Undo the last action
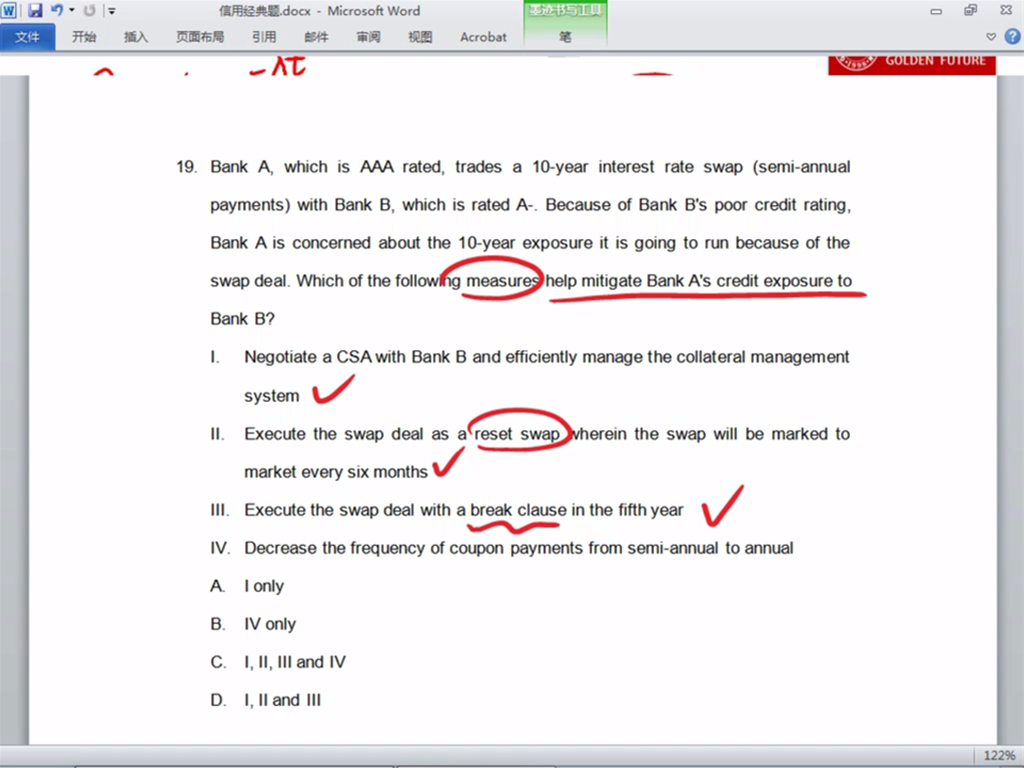The image size is (1024, 768). (x=57, y=10)
